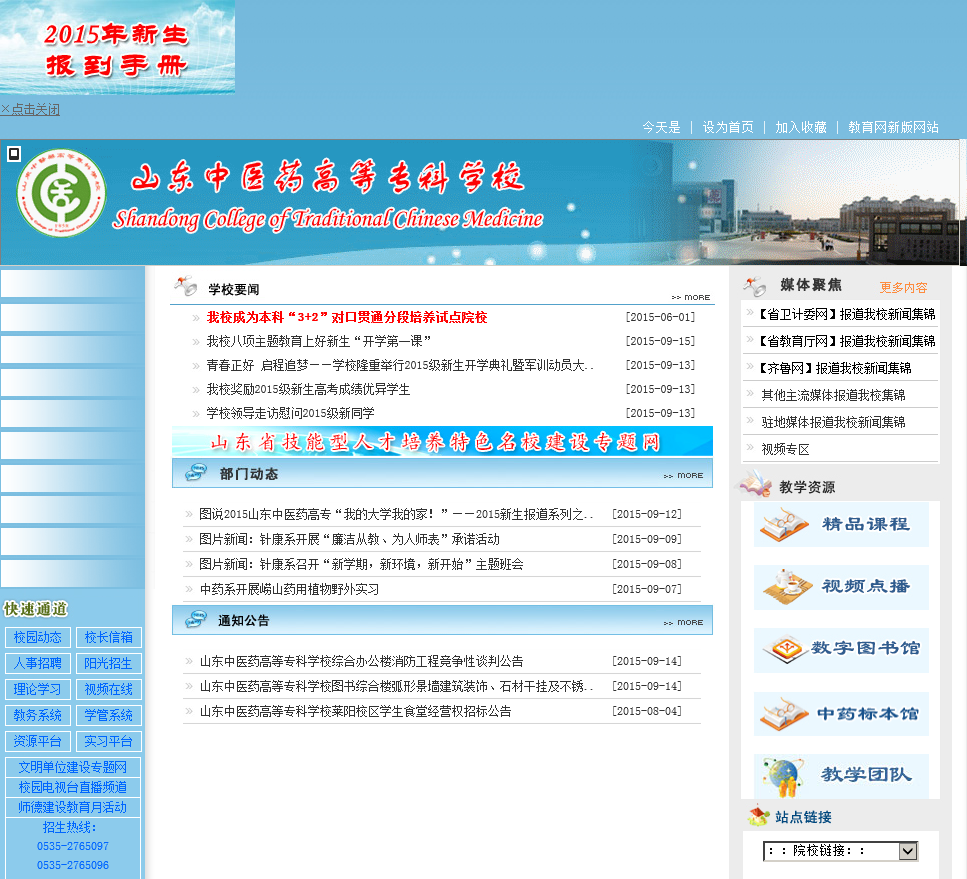Open 数字图书馆 resource button

tap(841, 651)
